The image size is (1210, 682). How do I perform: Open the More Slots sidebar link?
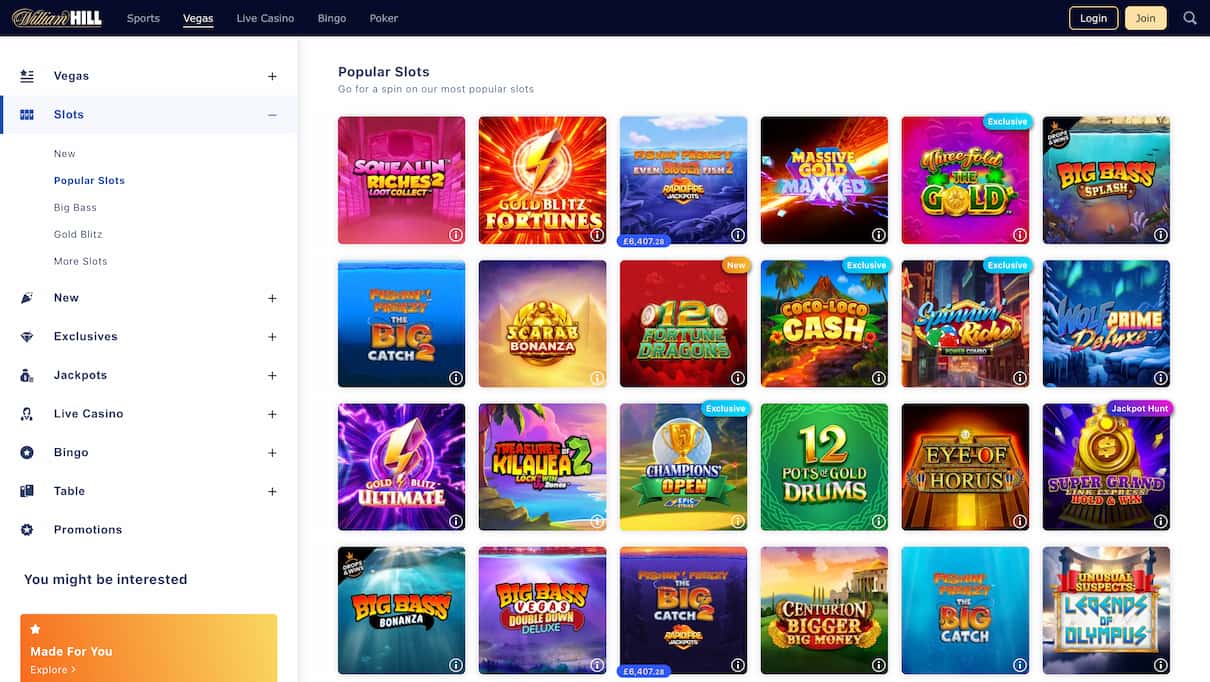tap(80, 262)
